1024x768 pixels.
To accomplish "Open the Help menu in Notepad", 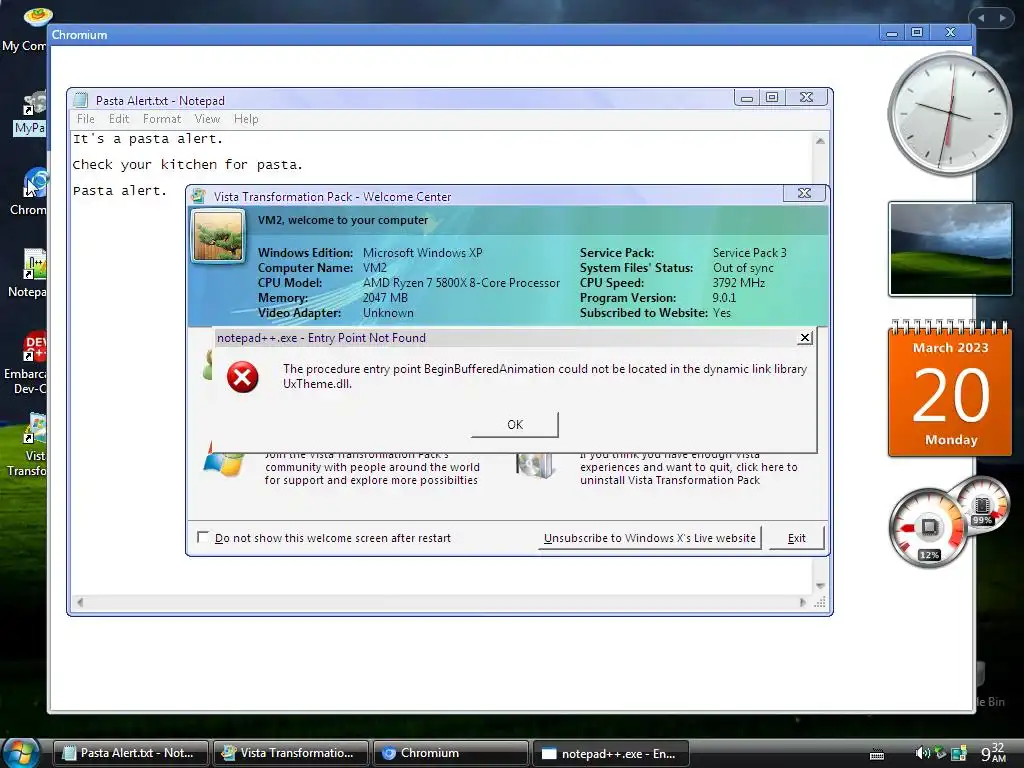I will click(246, 119).
